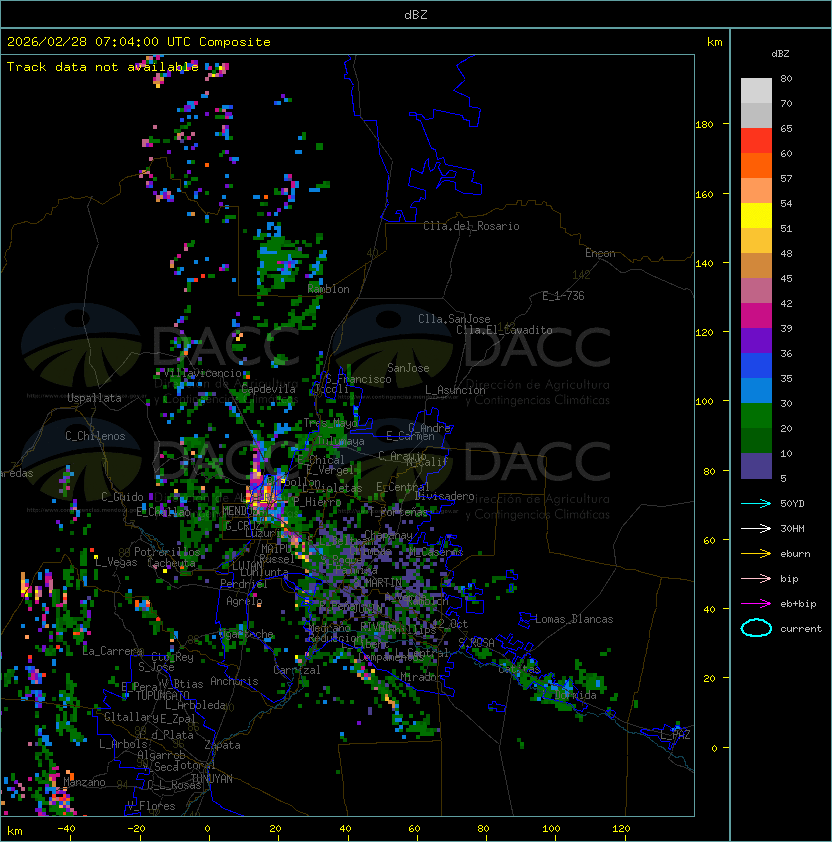Select the slate 10 dBZ legend swatch
The image size is (832, 842).
tap(756, 466)
